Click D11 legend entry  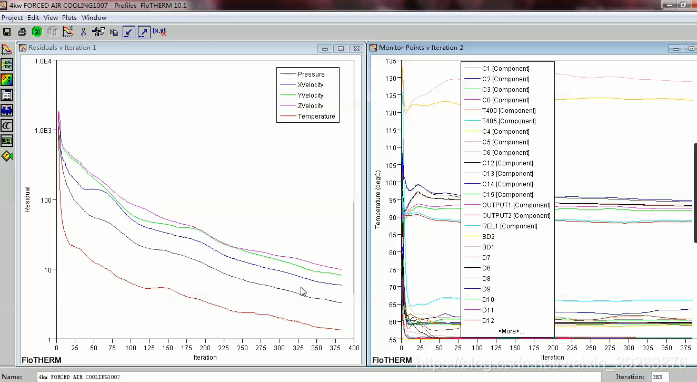[x=488, y=310]
